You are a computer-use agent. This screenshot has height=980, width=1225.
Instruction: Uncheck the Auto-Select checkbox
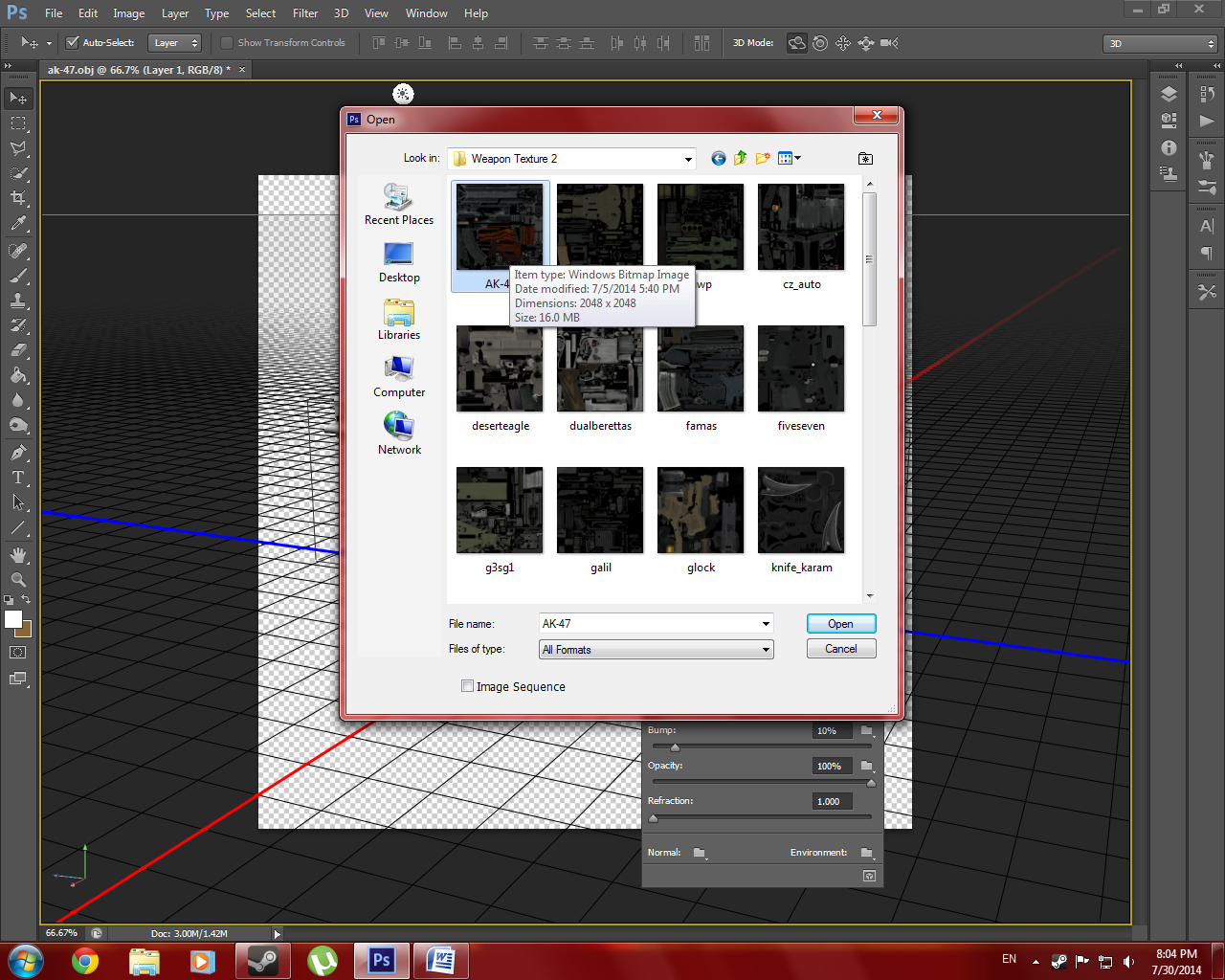click(x=72, y=43)
